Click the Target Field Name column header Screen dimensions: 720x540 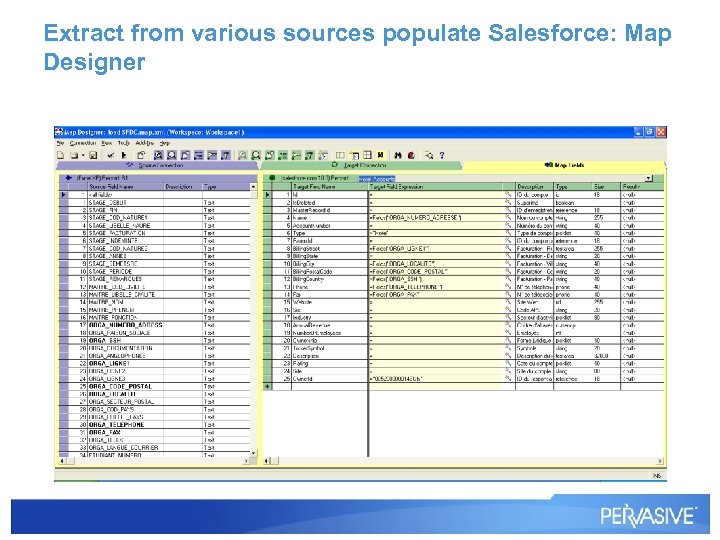tap(329, 187)
